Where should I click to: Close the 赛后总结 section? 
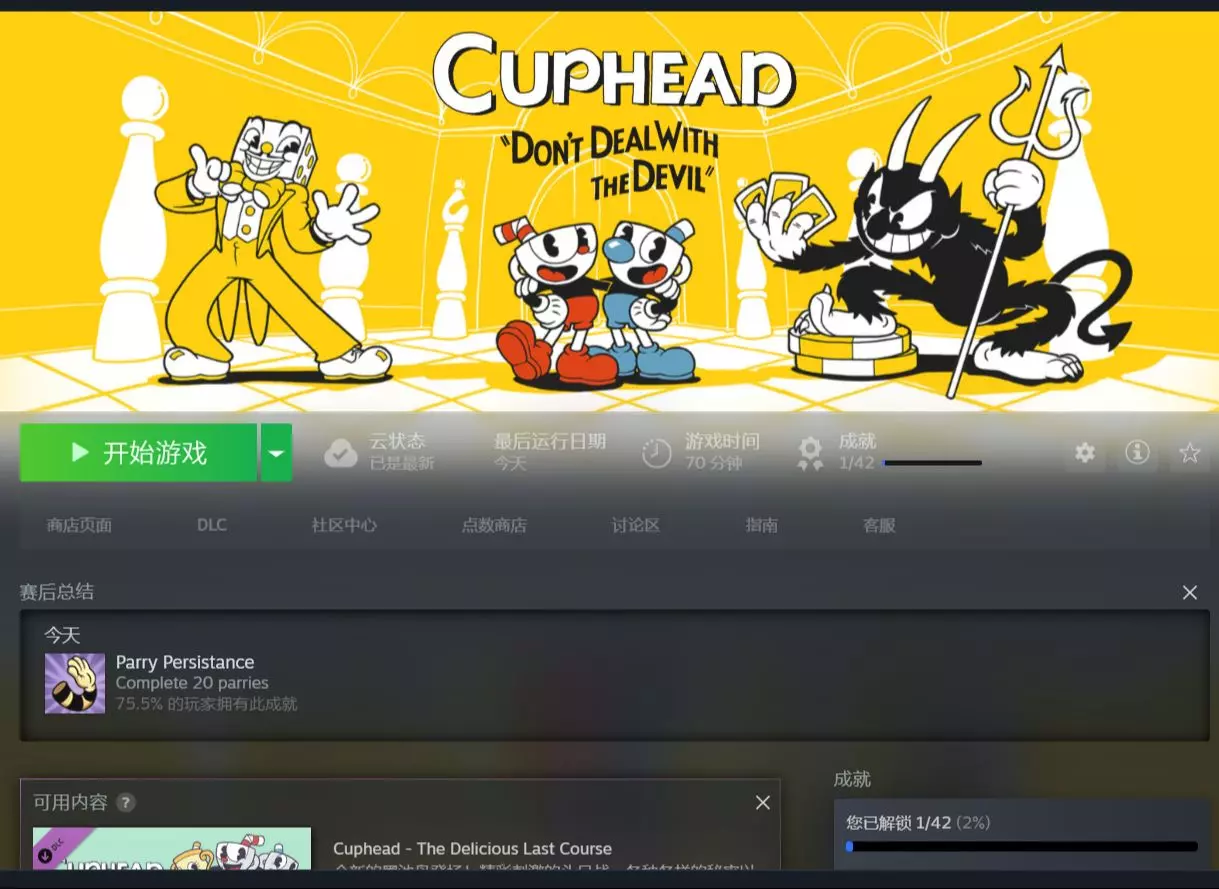coord(1190,593)
